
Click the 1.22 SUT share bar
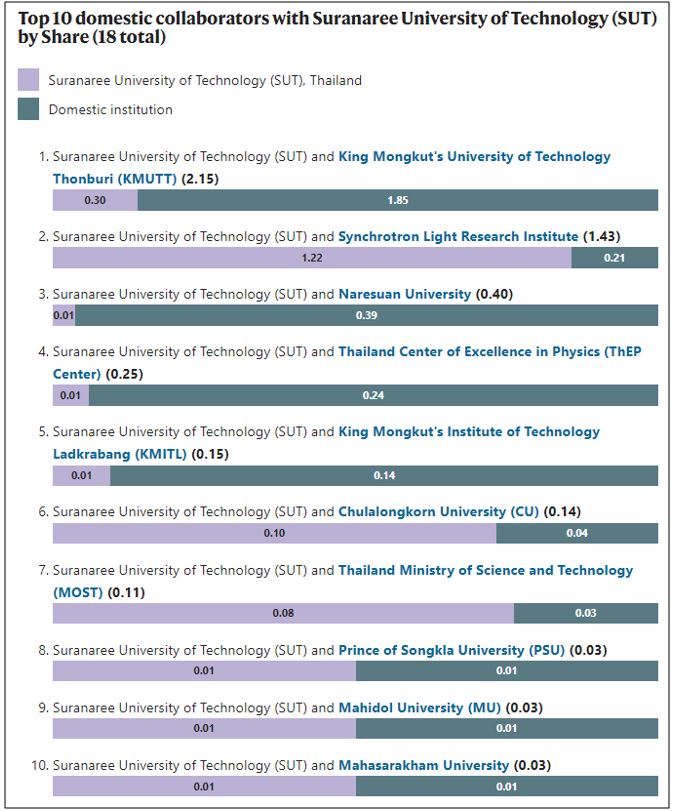(x=312, y=258)
